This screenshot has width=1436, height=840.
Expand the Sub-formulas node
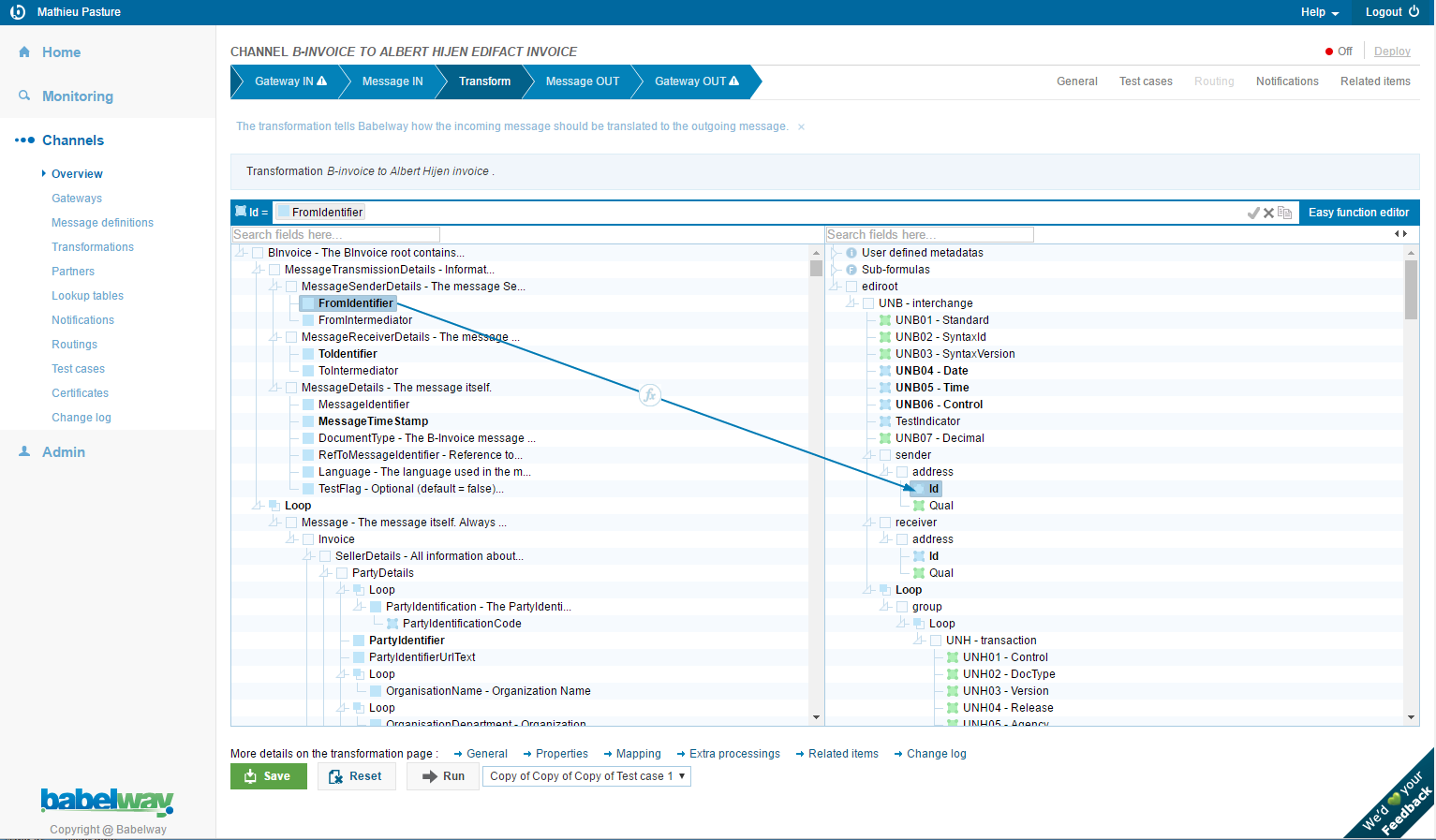tap(835, 269)
